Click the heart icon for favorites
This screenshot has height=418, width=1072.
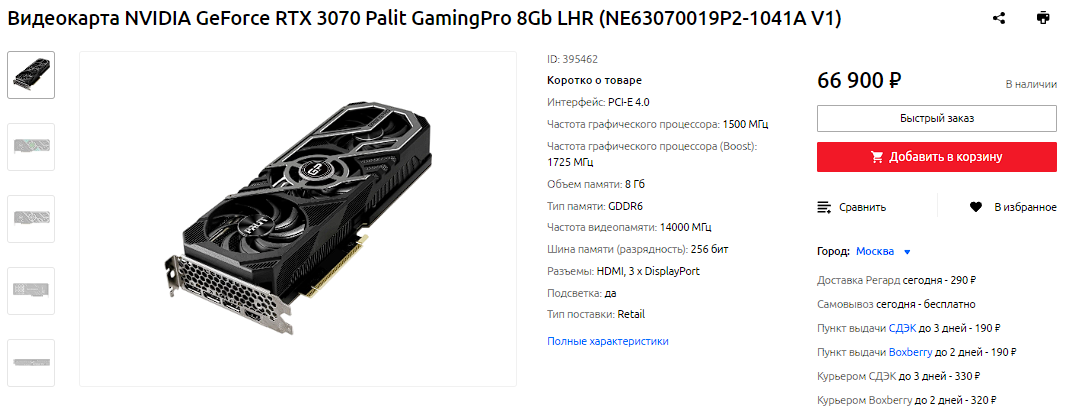pyautogui.click(x=976, y=207)
